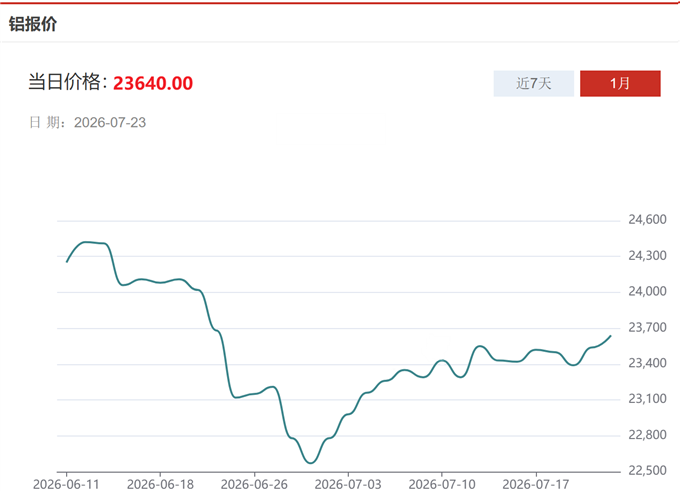680x491 pixels.
Task: Click the 2026-07-03 axis tick label
Action: [348, 484]
